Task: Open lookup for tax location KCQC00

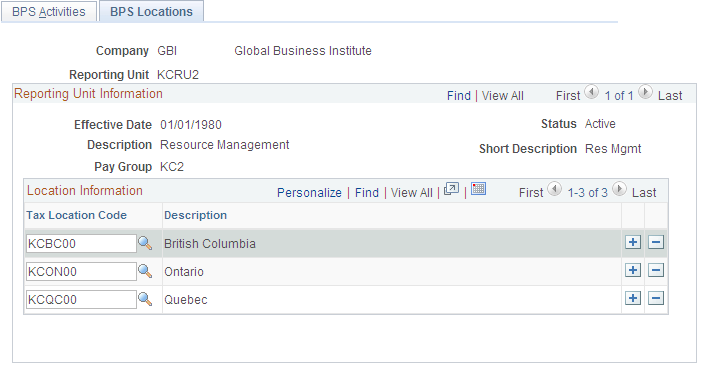Action: point(145,299)
